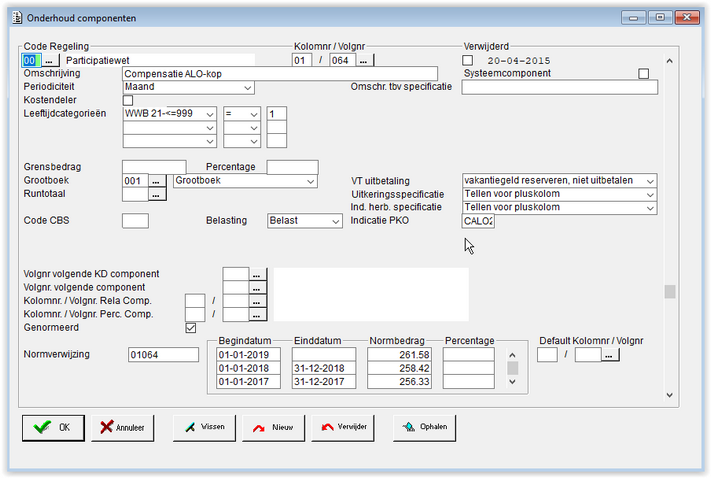Click the Volgnr field containing 064
711x478 pixels.
point(343,60)
